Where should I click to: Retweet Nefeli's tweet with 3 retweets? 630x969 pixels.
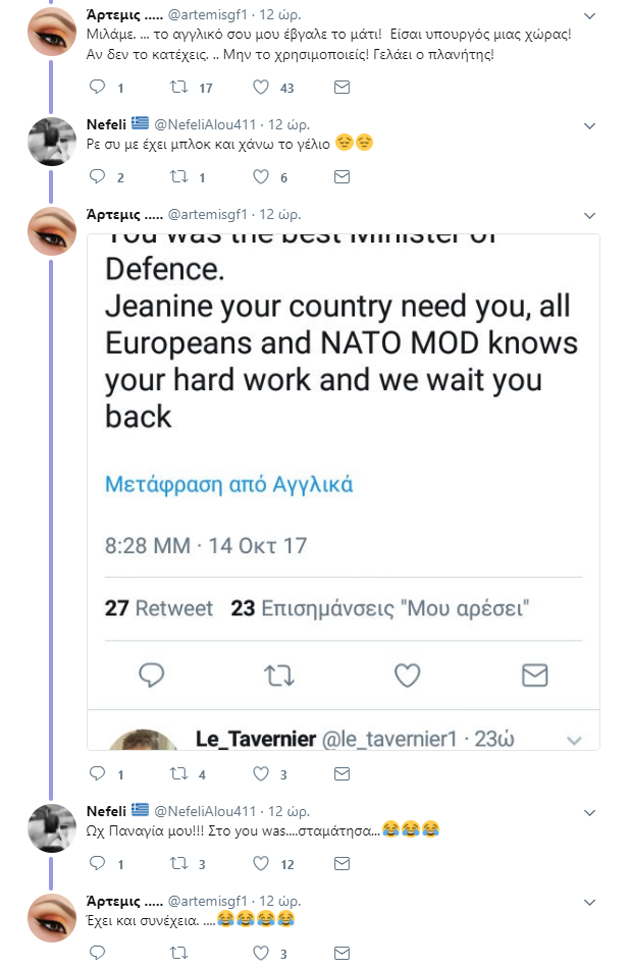(180, 863)
